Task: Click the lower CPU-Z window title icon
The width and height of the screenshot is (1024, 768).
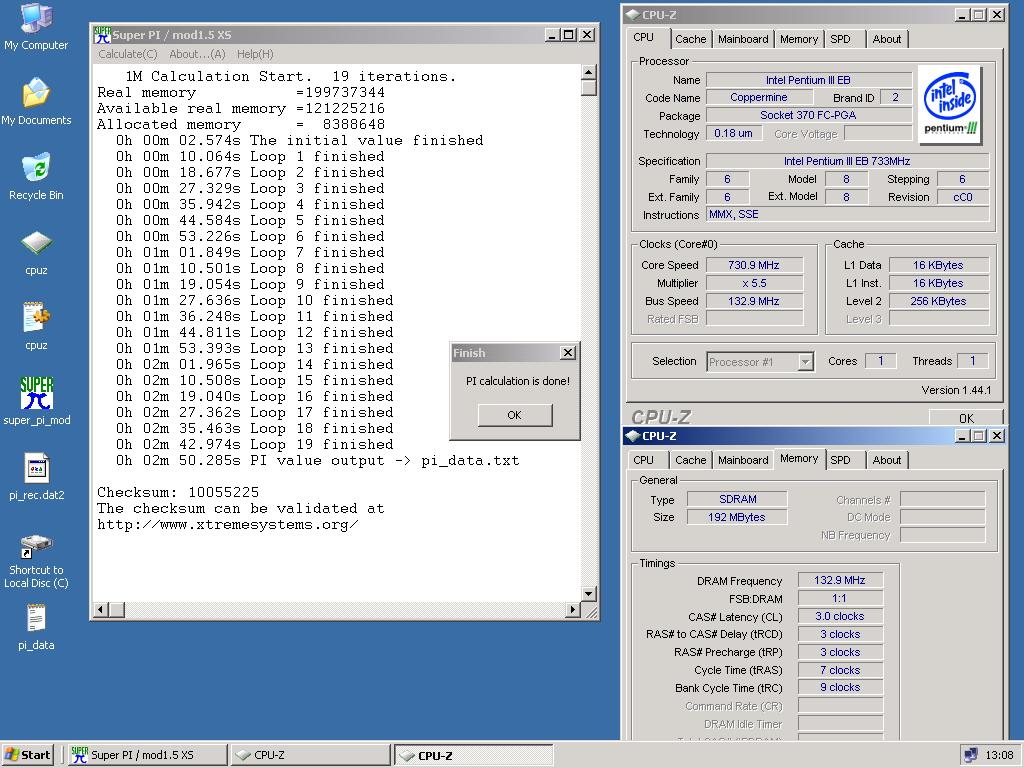Action: 632,436
